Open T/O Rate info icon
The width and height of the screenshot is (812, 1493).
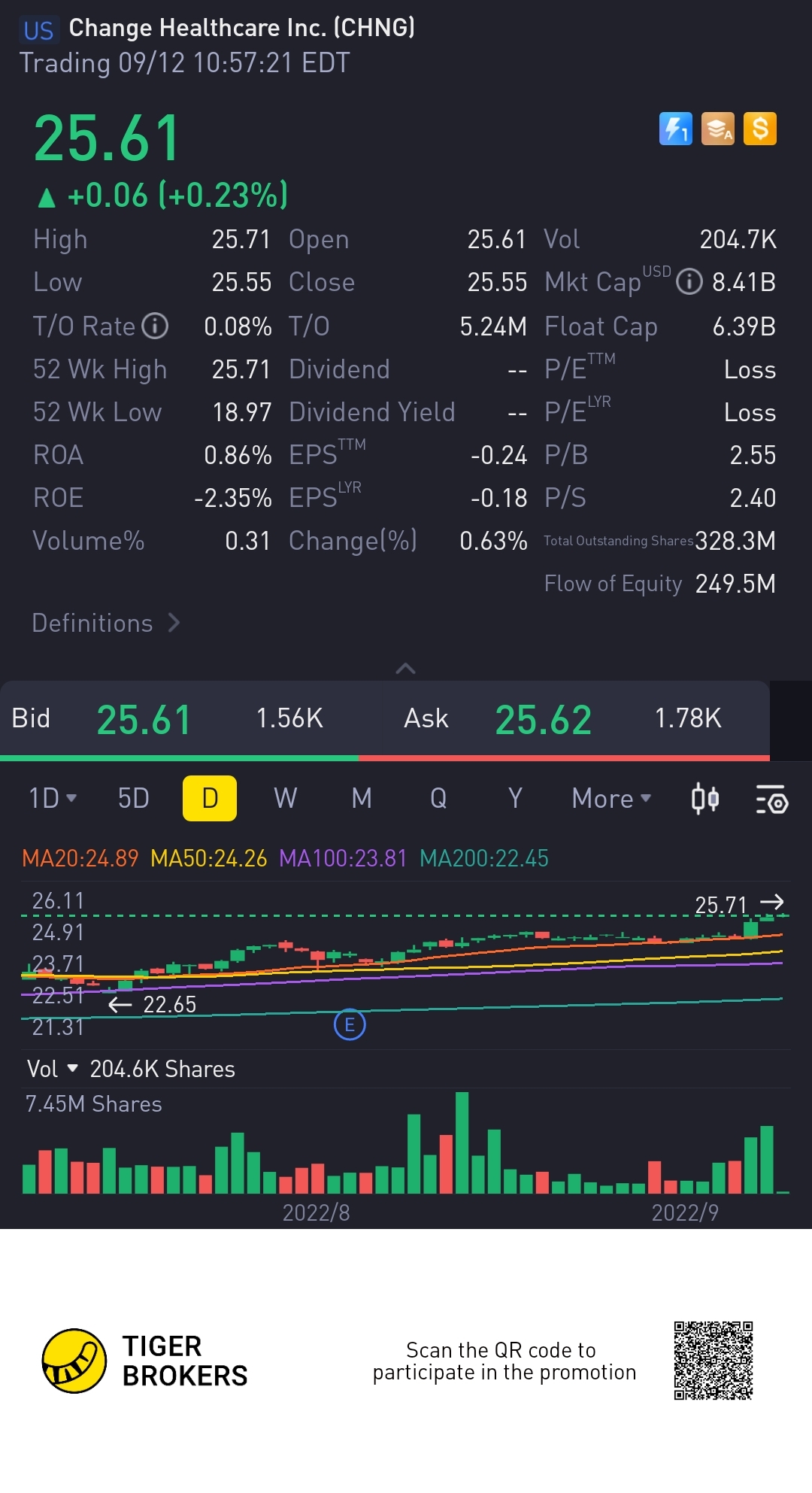[155, 326]
